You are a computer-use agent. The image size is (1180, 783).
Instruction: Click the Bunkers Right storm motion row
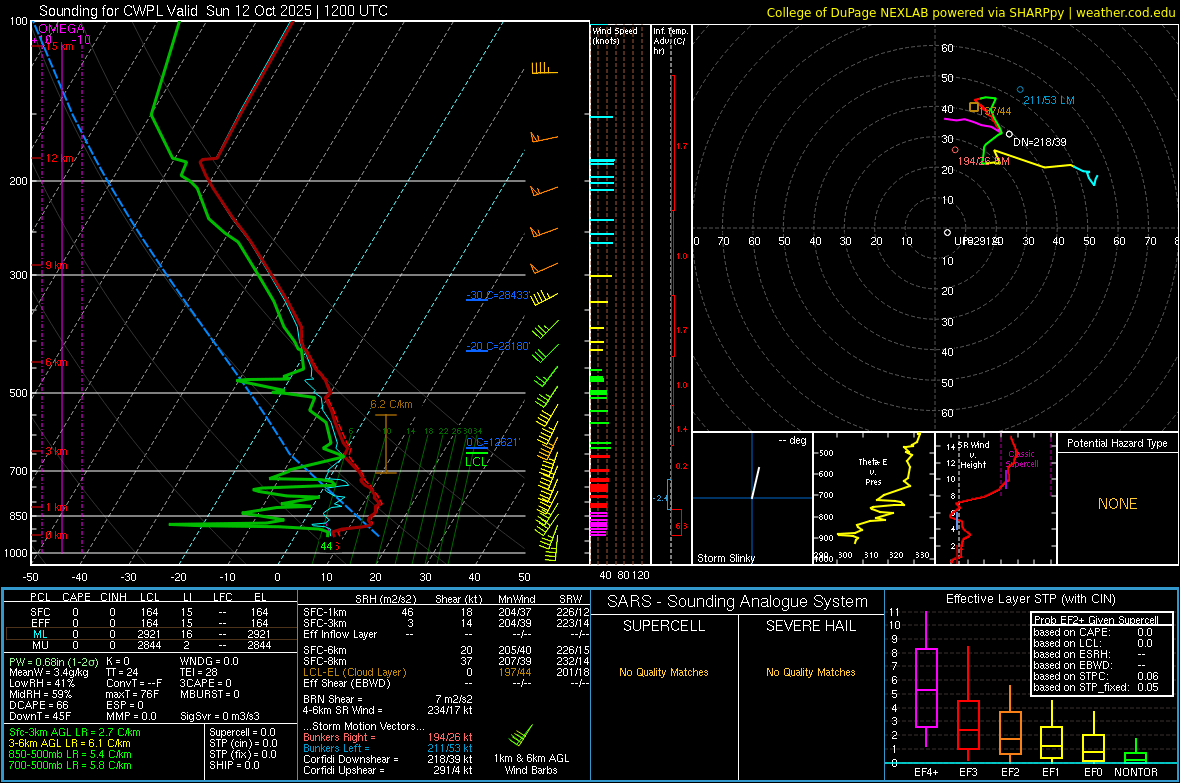click(388, 737)
